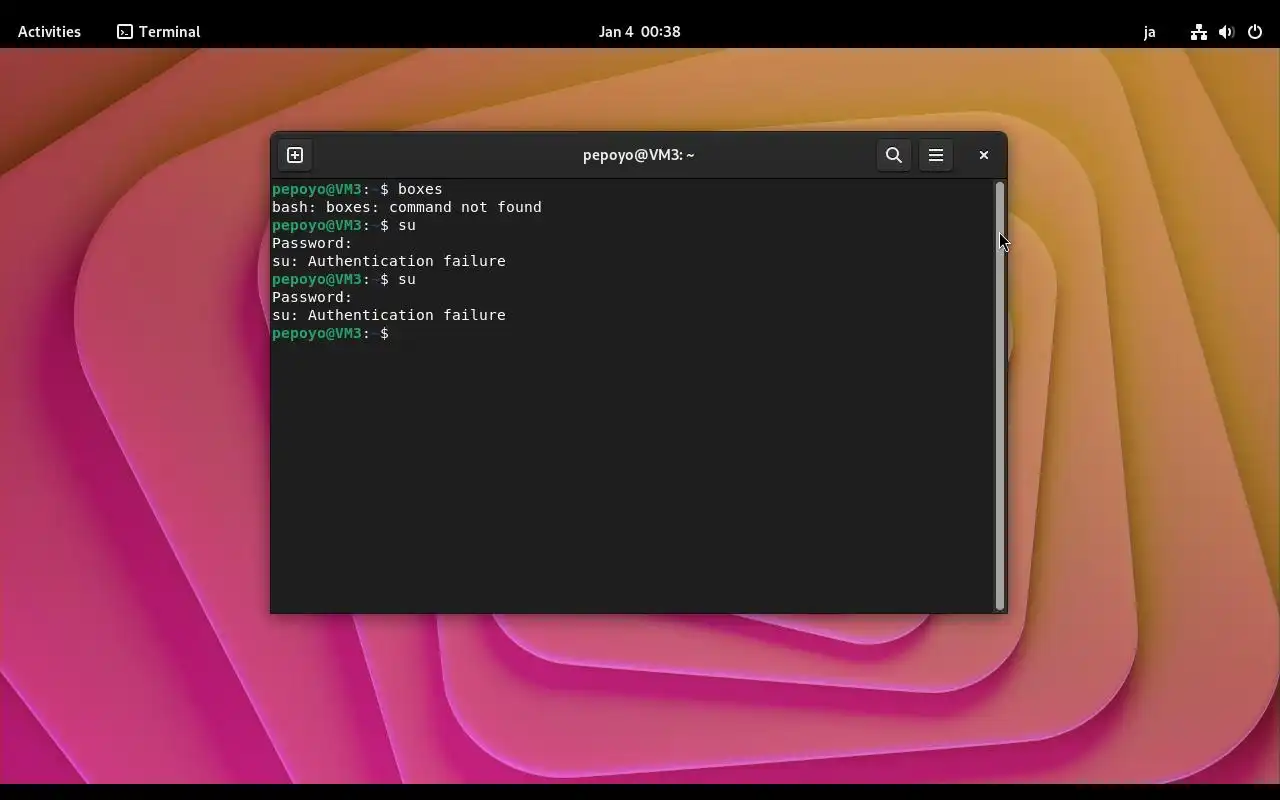The width and height of the screenshot is (1280, 800).
Task: Open the volume speaker icon
Action: pyautogui.click(x=1226, y=32)
